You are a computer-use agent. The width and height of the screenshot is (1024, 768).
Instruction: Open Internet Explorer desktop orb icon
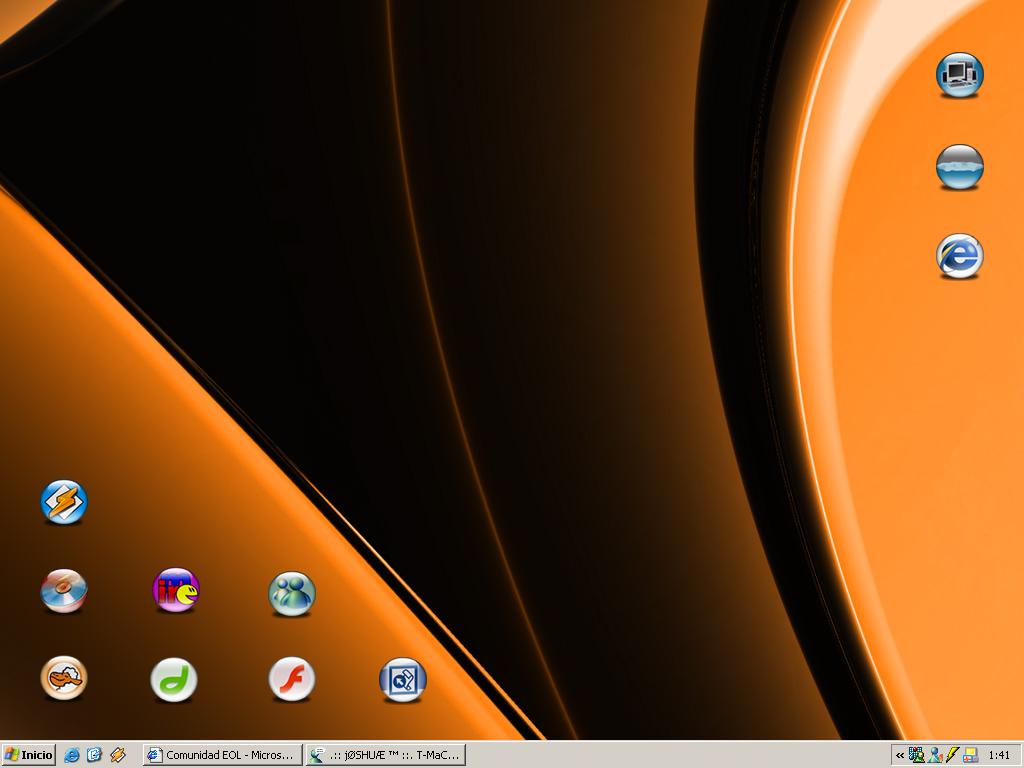click(x=960, y=256)
